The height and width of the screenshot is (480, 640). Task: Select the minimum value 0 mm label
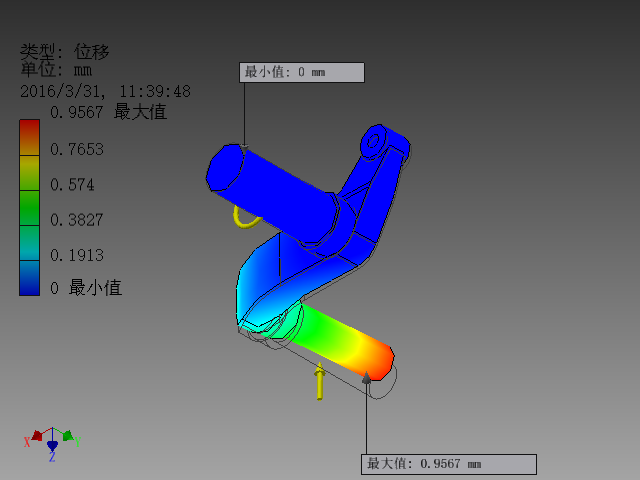302,72
